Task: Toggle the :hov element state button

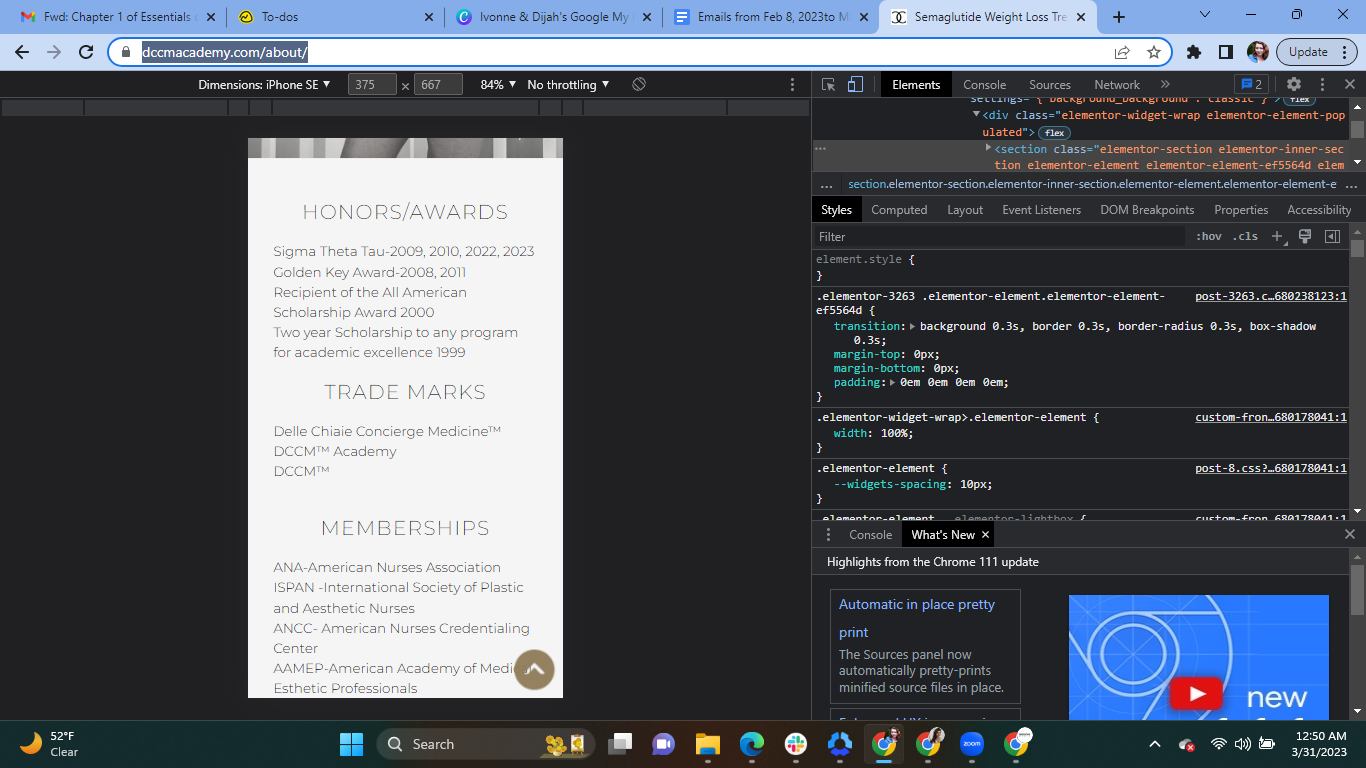Action: (1208, 237)
